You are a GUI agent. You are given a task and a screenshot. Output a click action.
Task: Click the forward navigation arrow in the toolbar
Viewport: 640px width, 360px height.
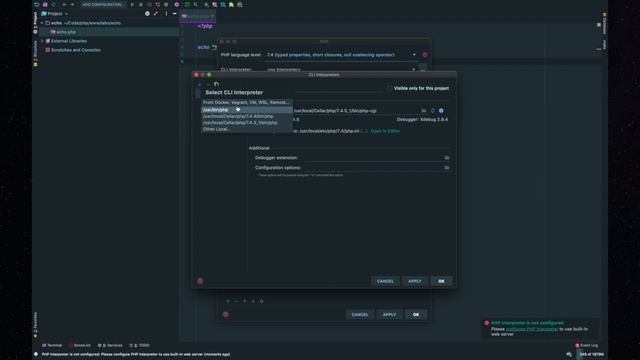click(x=72, y=4)
